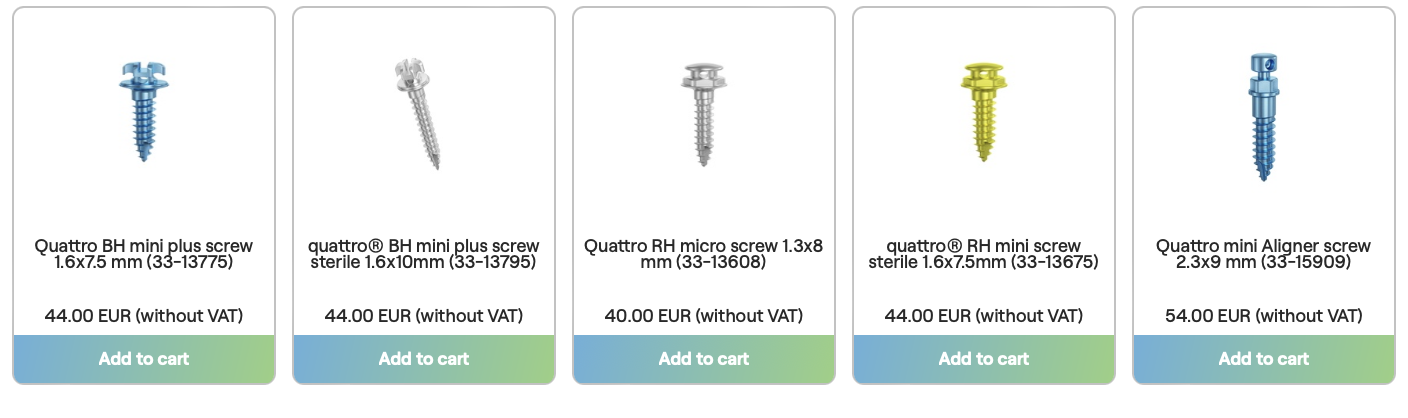Add Quattro BH mini plus 1.6x7.5 to cart
Screen dimensions: 1408x418
[144, 359]
